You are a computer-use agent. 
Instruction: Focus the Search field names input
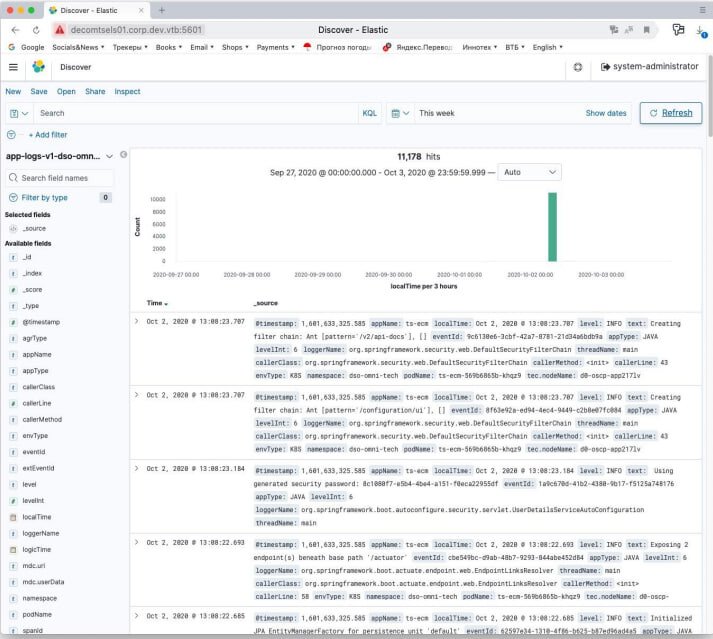(x=60, y=178)
